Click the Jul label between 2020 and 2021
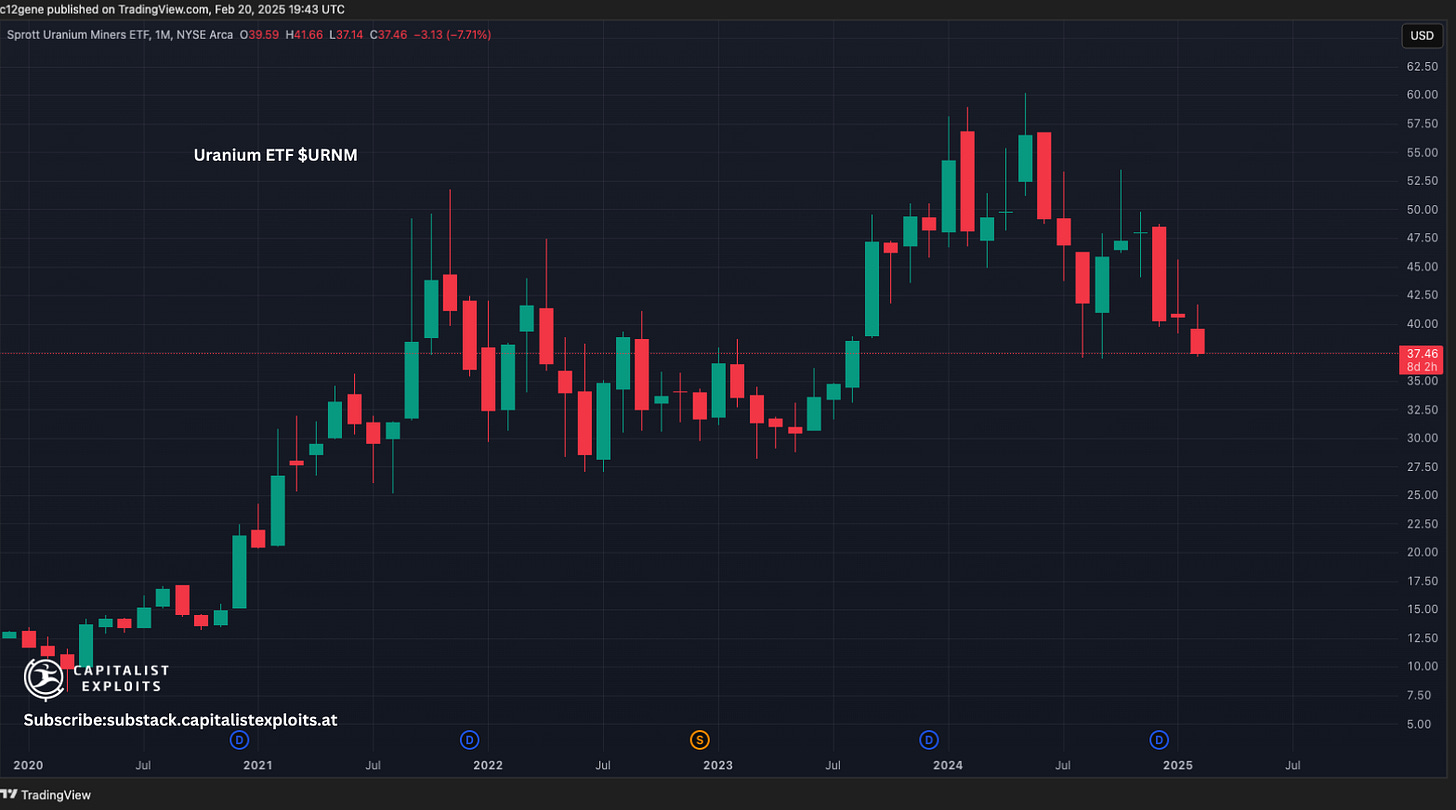This screenshot has height=810, width=1456. tap(143, 766)
